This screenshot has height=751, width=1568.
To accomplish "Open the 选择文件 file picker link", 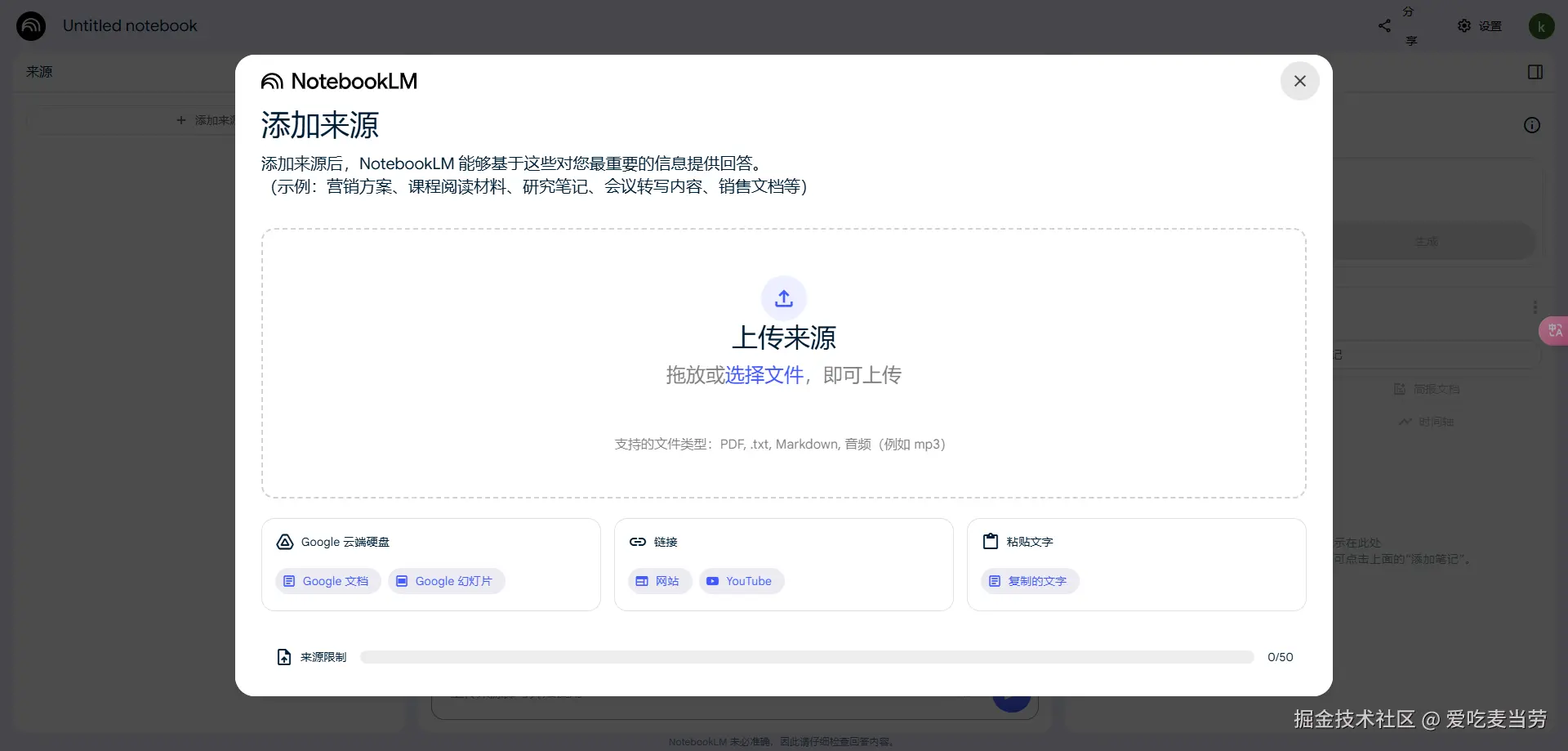I will coord(764,375).
